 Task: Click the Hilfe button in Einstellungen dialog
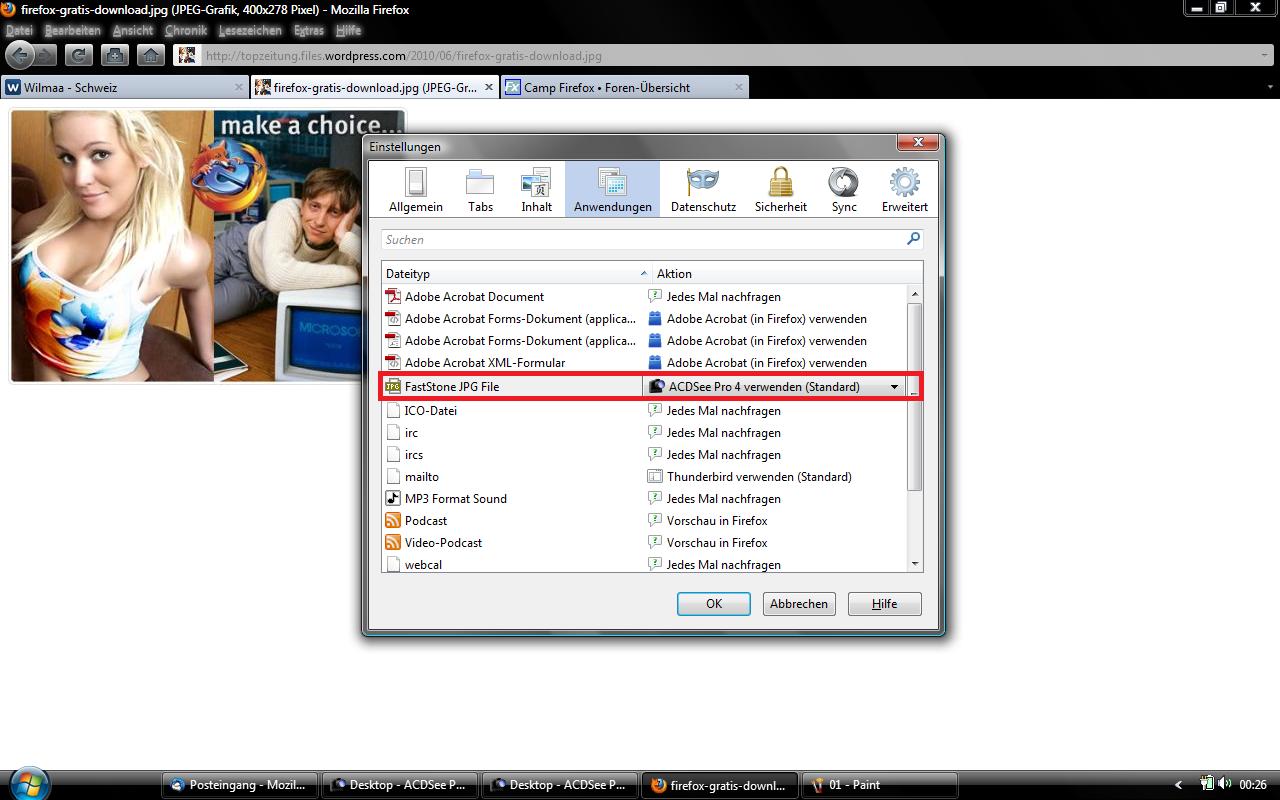click(x=885, y=604)
